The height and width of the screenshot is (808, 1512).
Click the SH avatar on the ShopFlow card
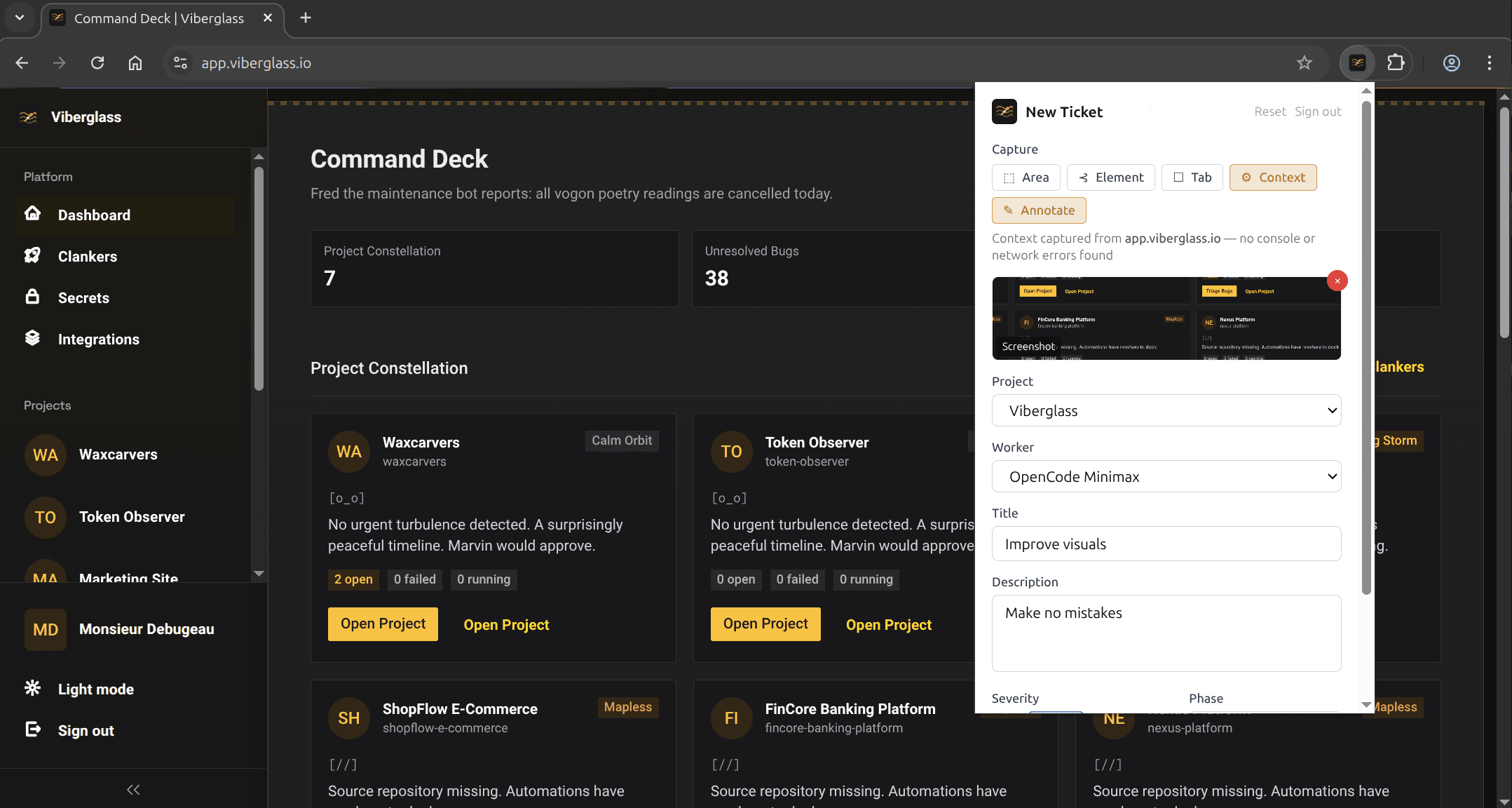click(x=349, y=718)
